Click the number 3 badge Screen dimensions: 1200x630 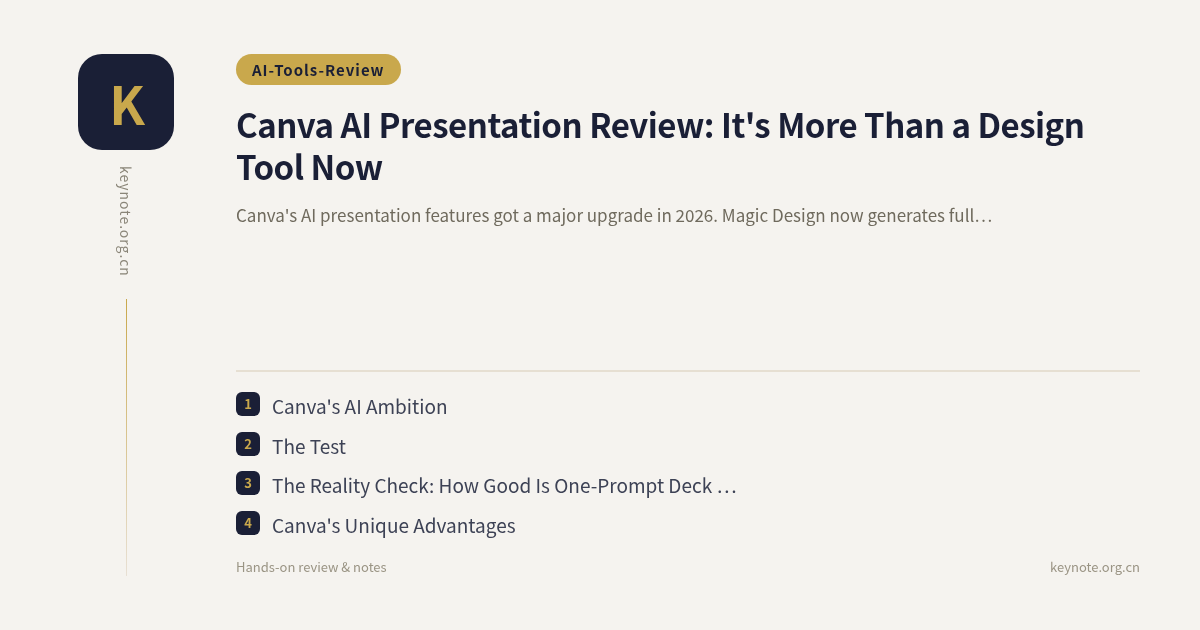(248, 483)
